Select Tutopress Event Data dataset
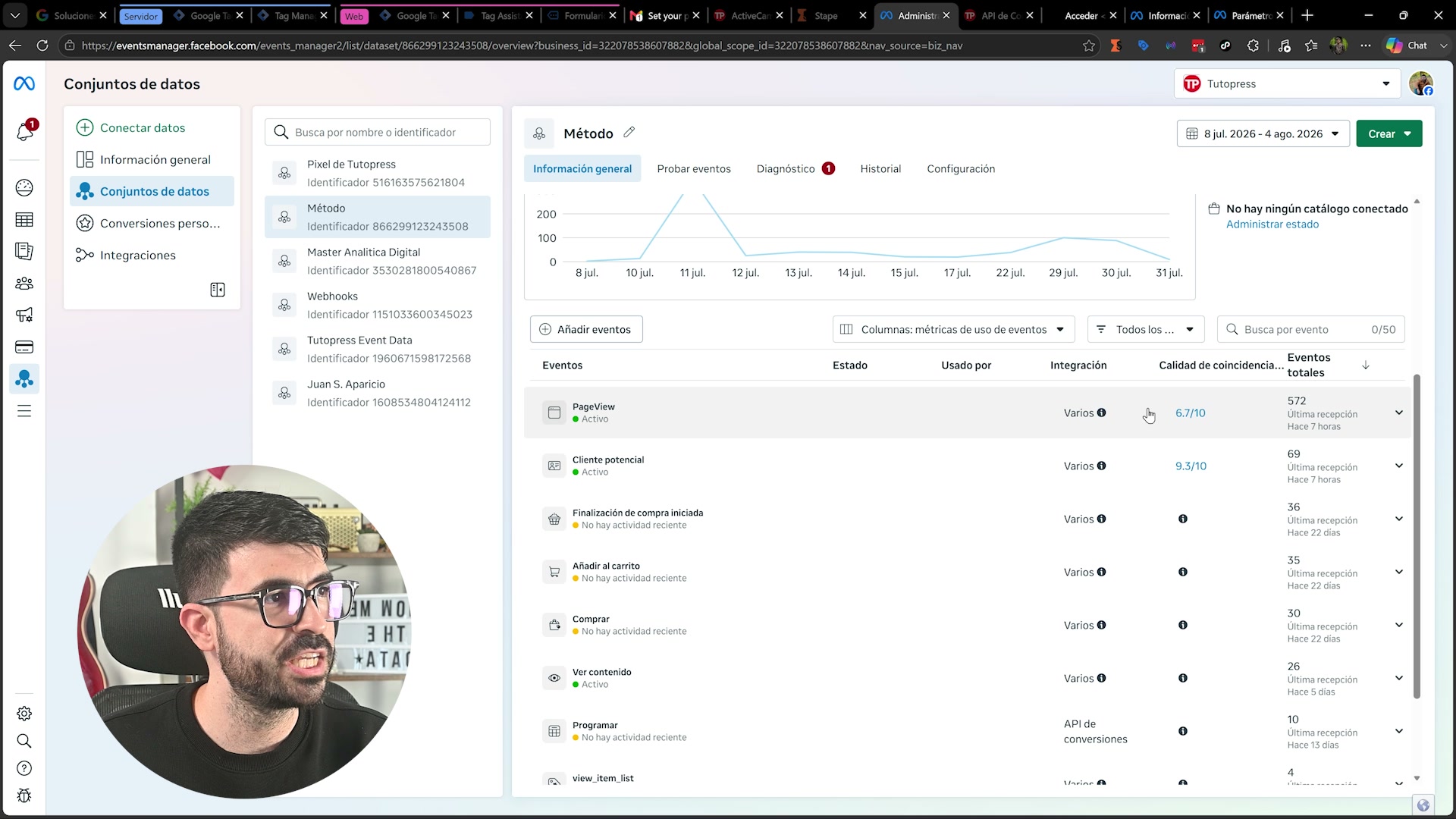The height and width of the screenshot is (819, 1456). click(x=378, y=349)
